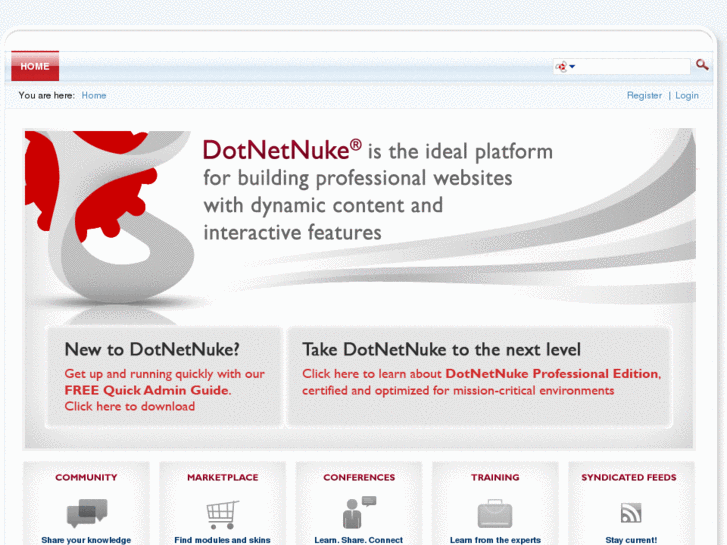Open Share your knowledge link
The width and height of the screenshot is (727, 545).
pos(86,540)
